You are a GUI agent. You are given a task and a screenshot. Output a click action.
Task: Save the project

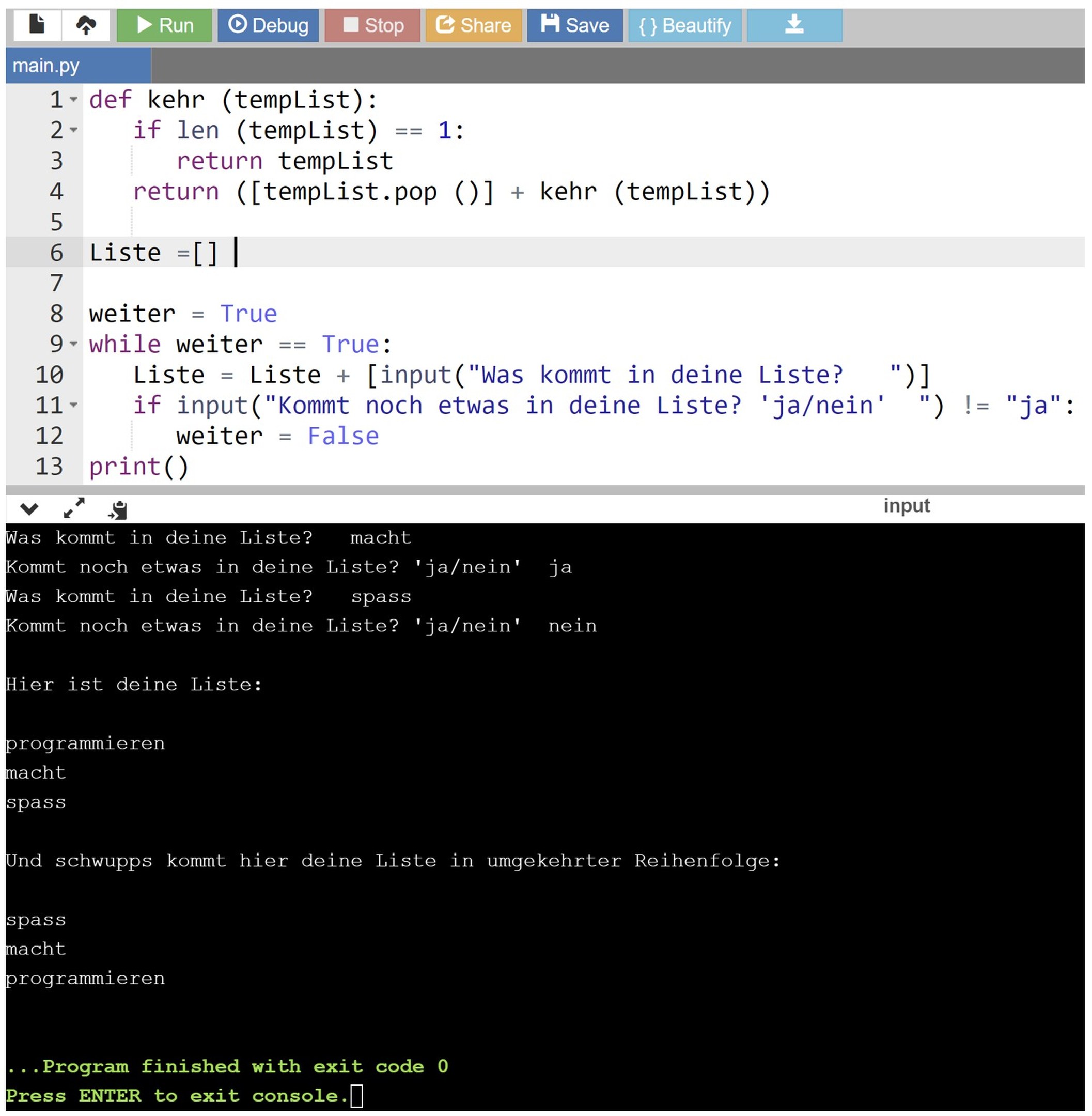pyautogui.click(x=575, y=25)
